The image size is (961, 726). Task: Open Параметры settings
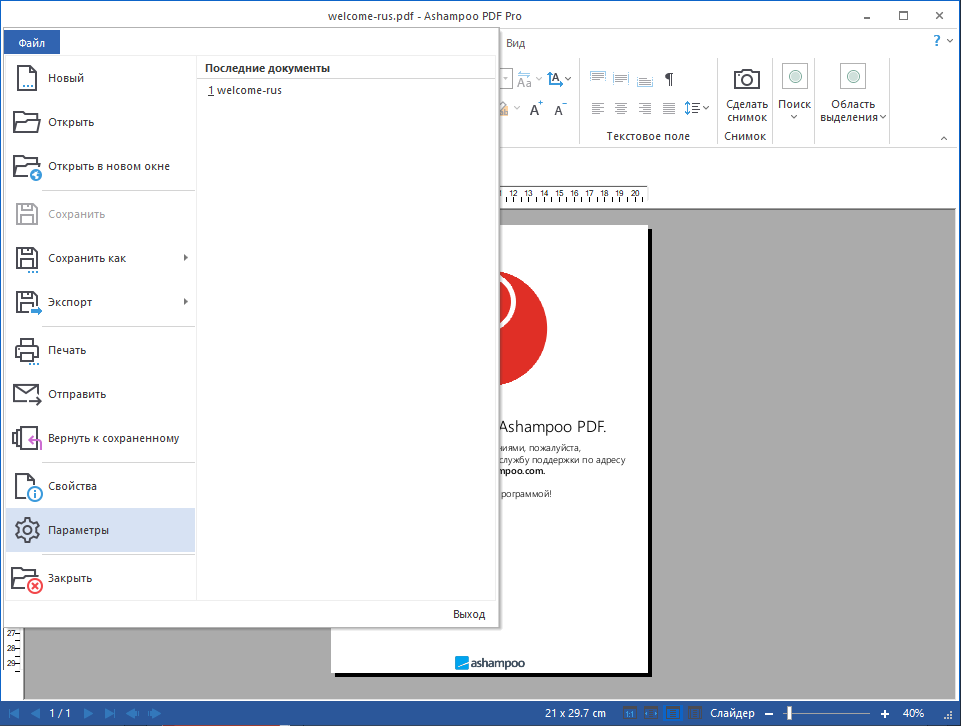[x=100, y=530]
